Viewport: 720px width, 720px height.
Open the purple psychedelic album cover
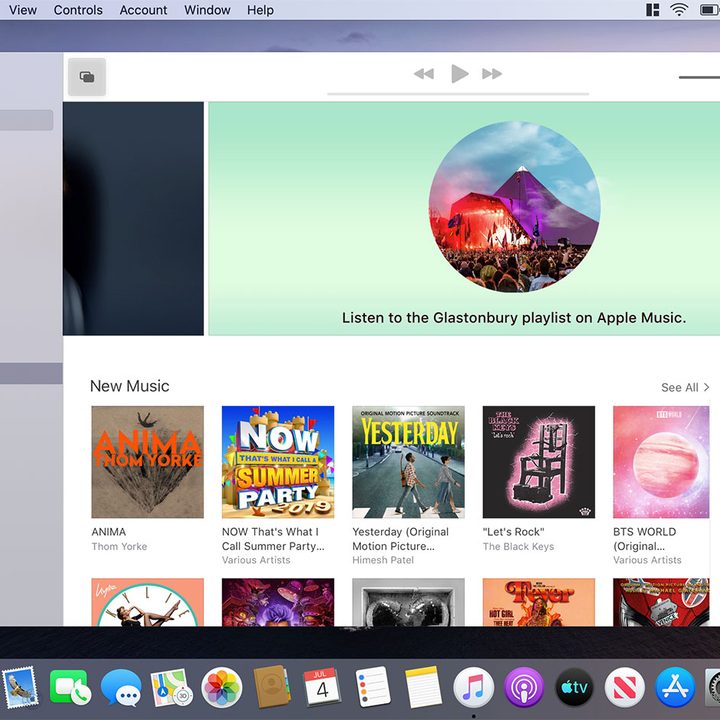click(278, 602)
